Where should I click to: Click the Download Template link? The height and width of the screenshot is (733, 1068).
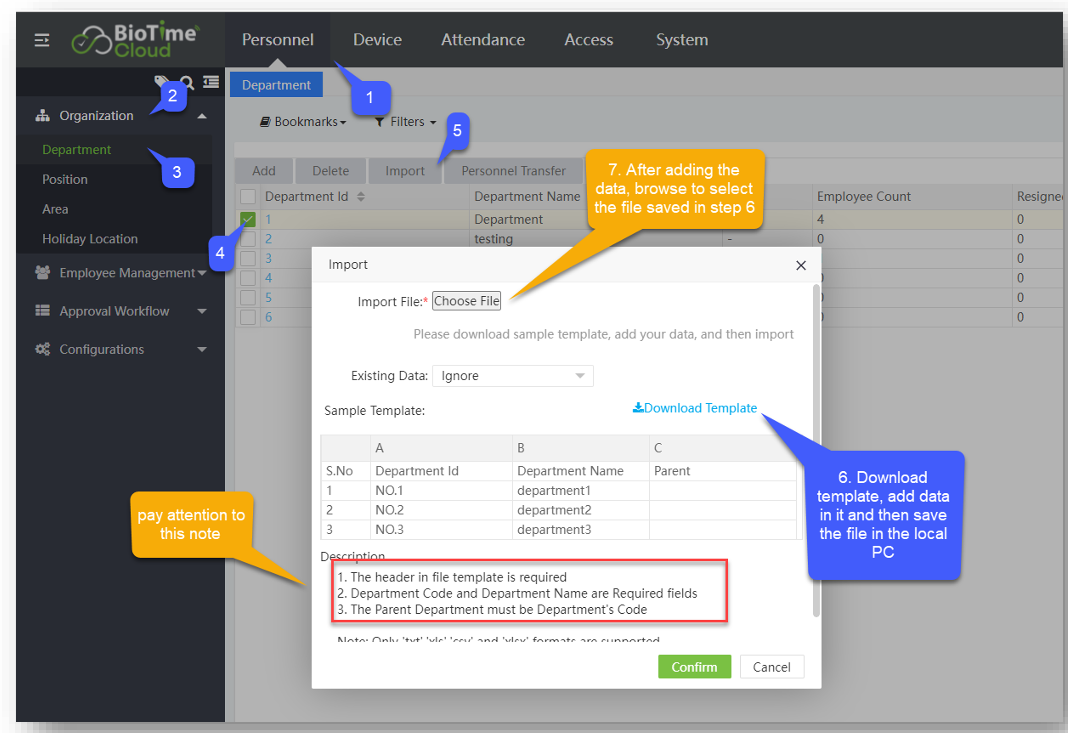[695, 408]
